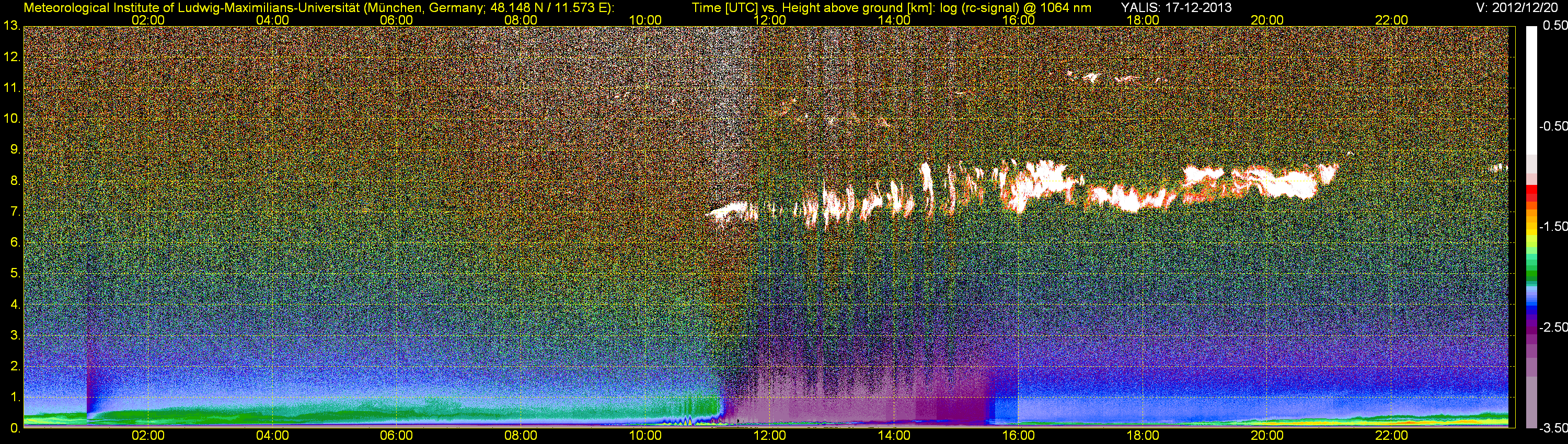Click '14:00' on the lower time axis
The height and width of the screenshot is (444, 1568).
click(x=894, y=436)
